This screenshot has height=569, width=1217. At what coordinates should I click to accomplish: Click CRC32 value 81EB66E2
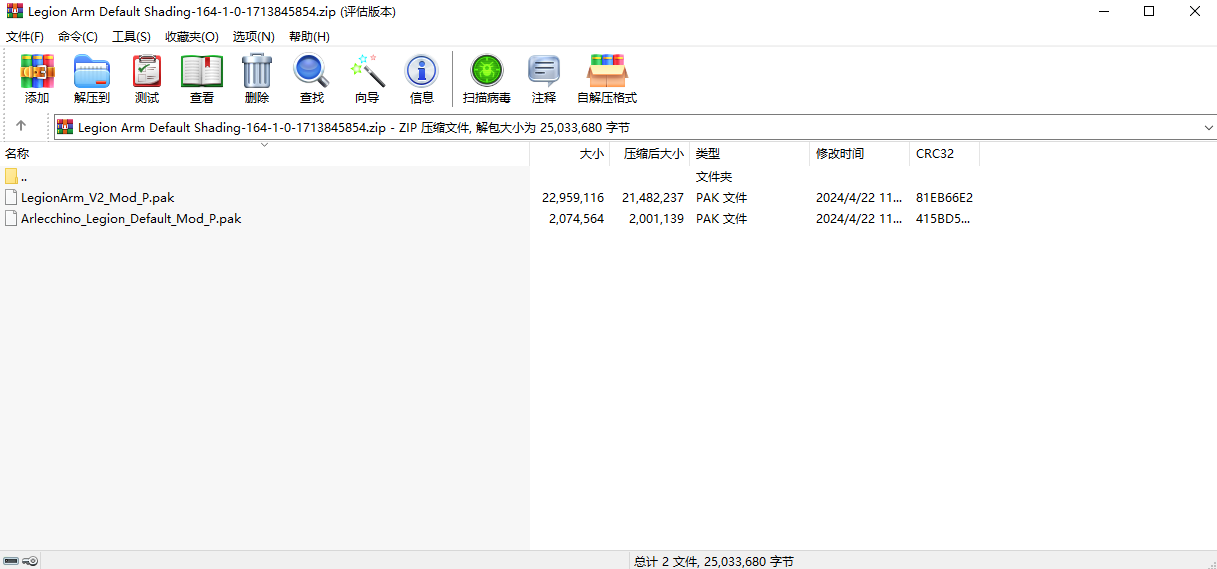tap(945, 197)
